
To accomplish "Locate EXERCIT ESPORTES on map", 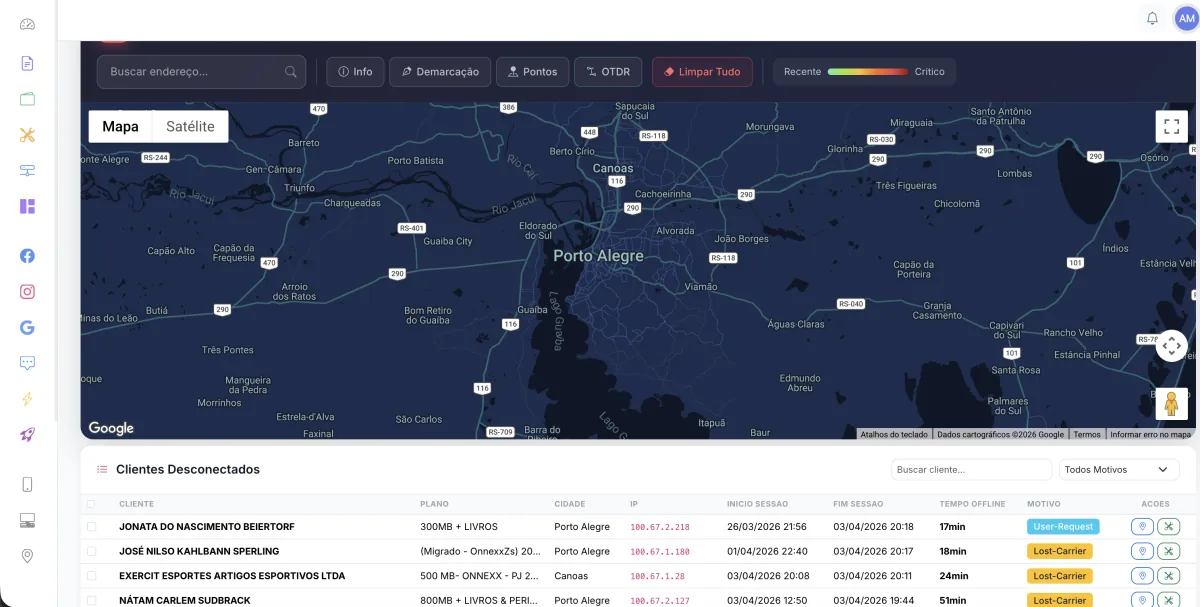I will pyautogui.click(x=1143, y=576).
